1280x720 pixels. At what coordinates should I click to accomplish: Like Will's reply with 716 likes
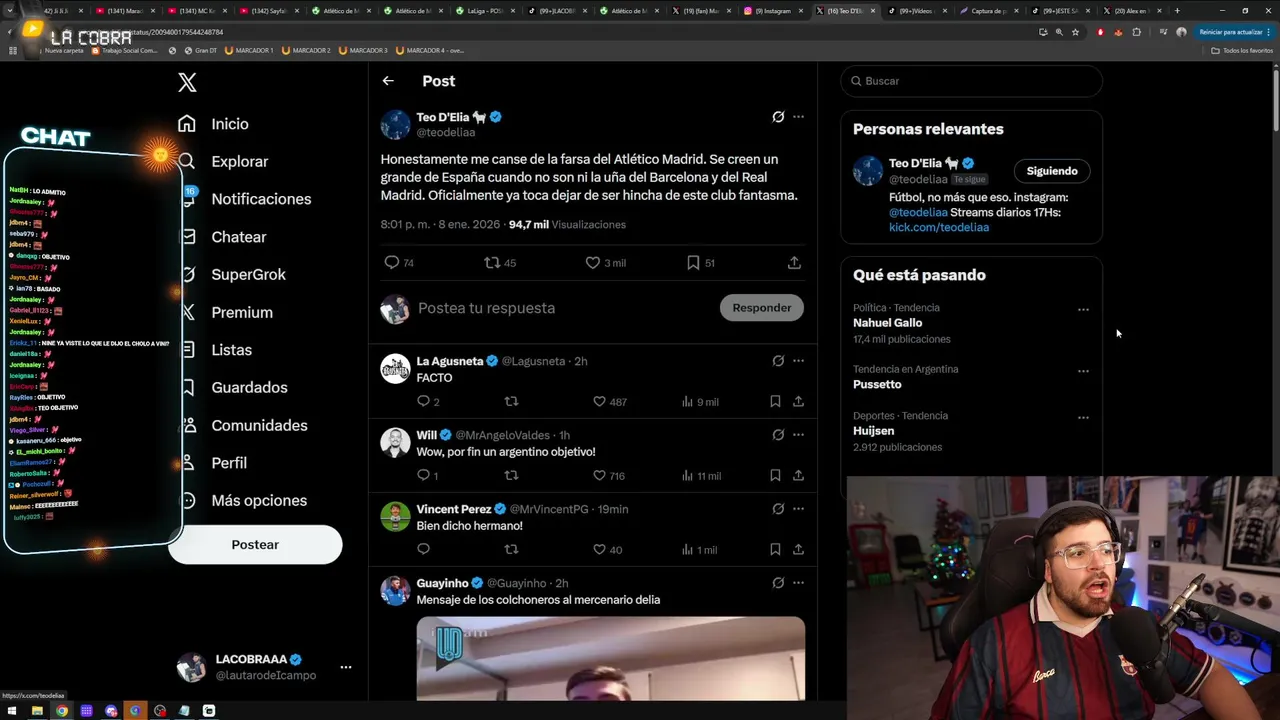(x=609, y=476)
